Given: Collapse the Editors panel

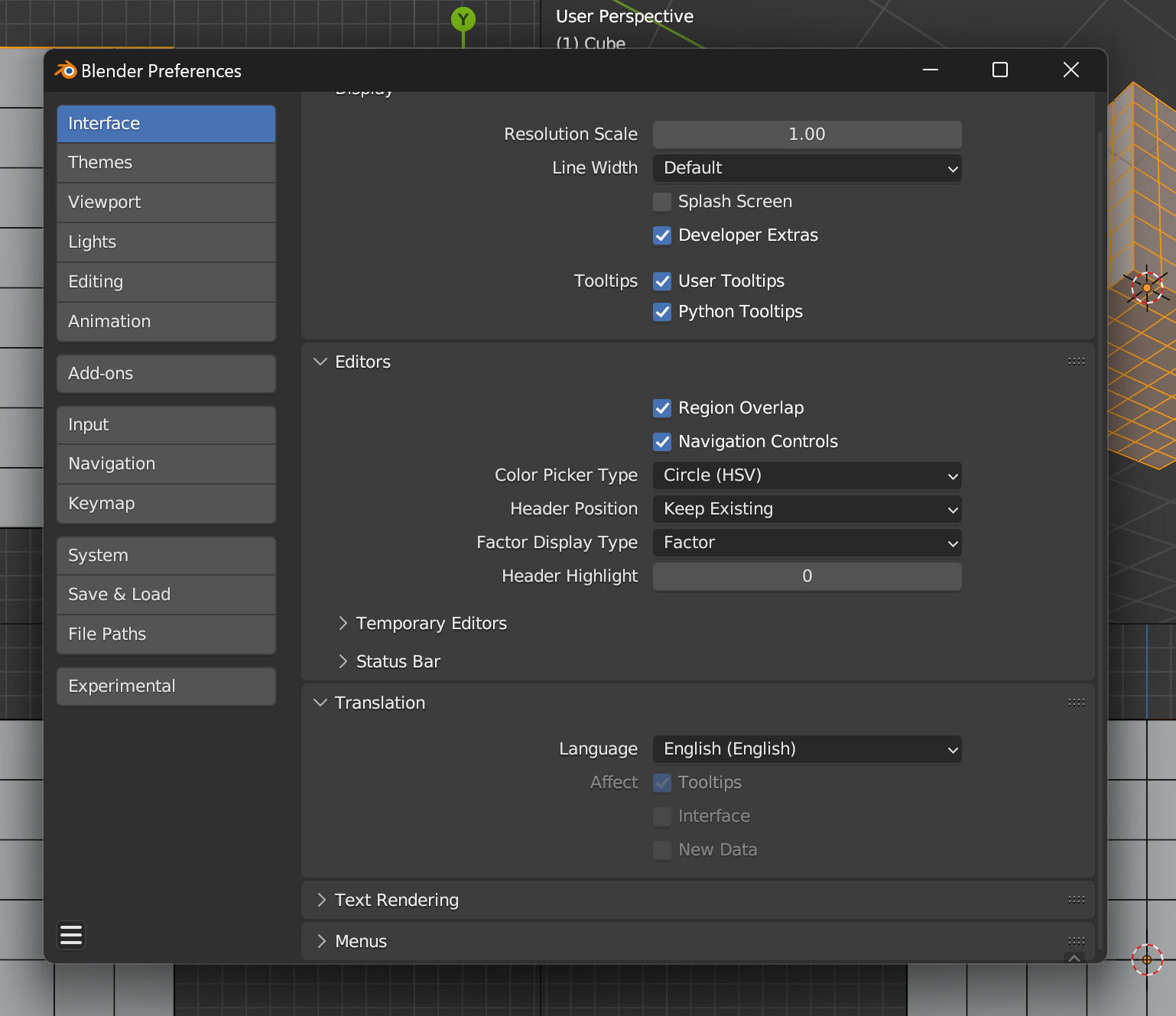Looking at the screenshot, I should (320, 362).
